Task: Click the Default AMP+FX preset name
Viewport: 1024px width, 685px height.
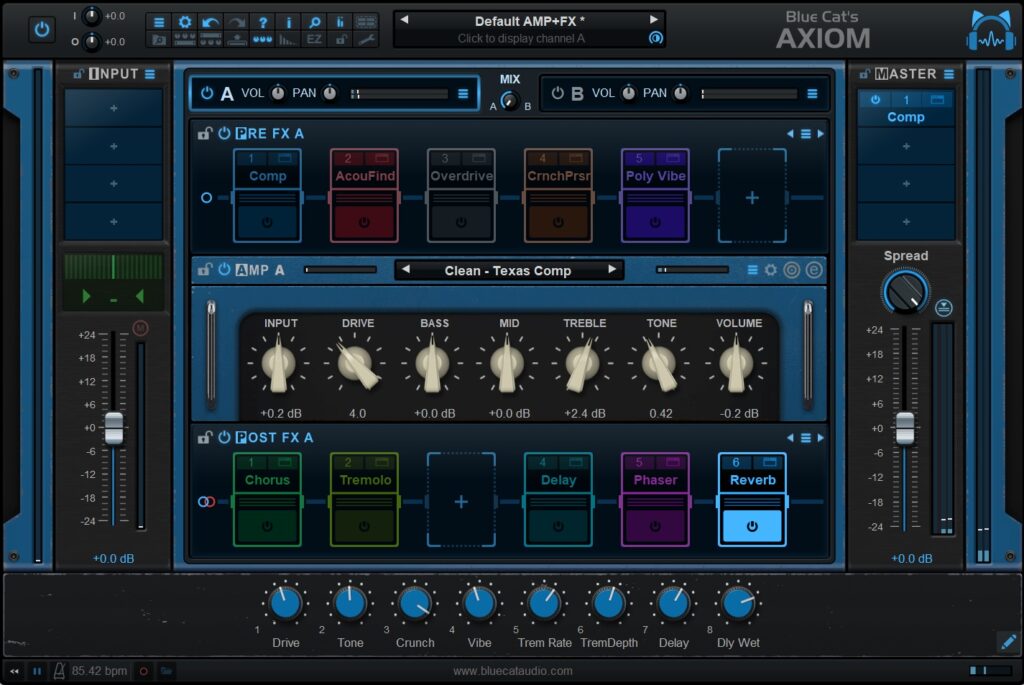Action: [529, 21]
